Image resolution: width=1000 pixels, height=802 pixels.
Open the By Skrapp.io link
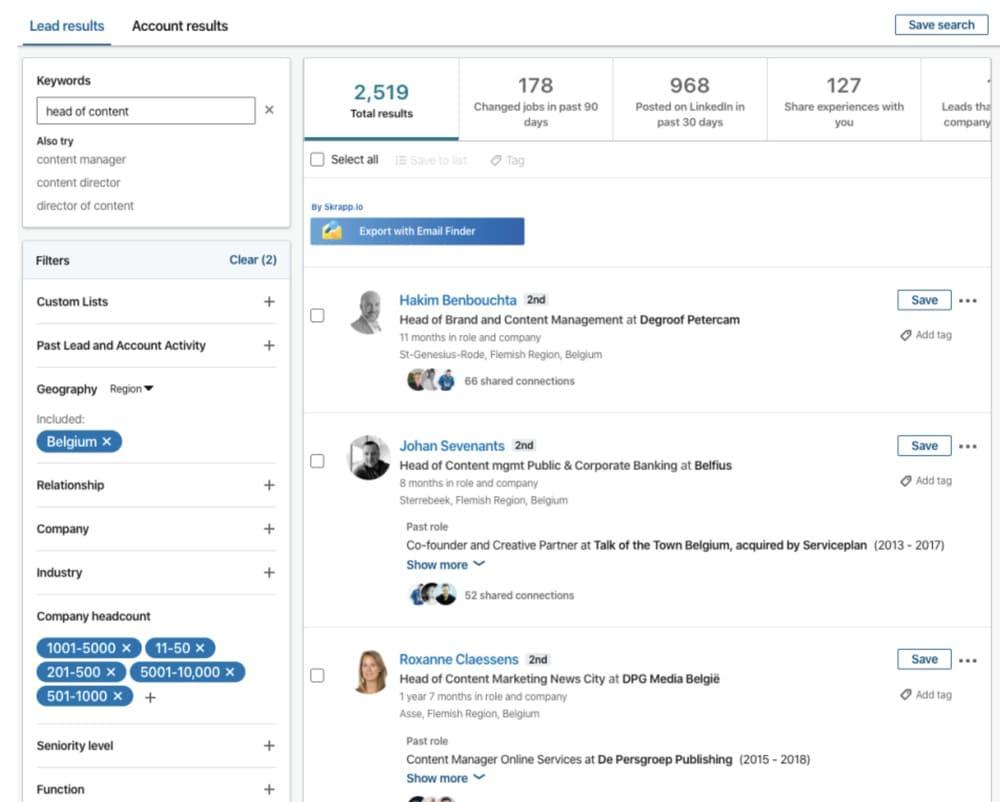click(337, 207)
